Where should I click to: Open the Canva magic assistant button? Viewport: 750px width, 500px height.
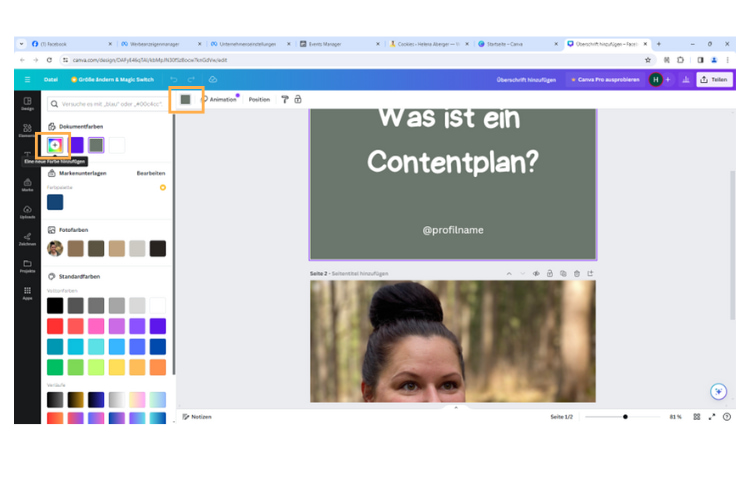(718, 391)
